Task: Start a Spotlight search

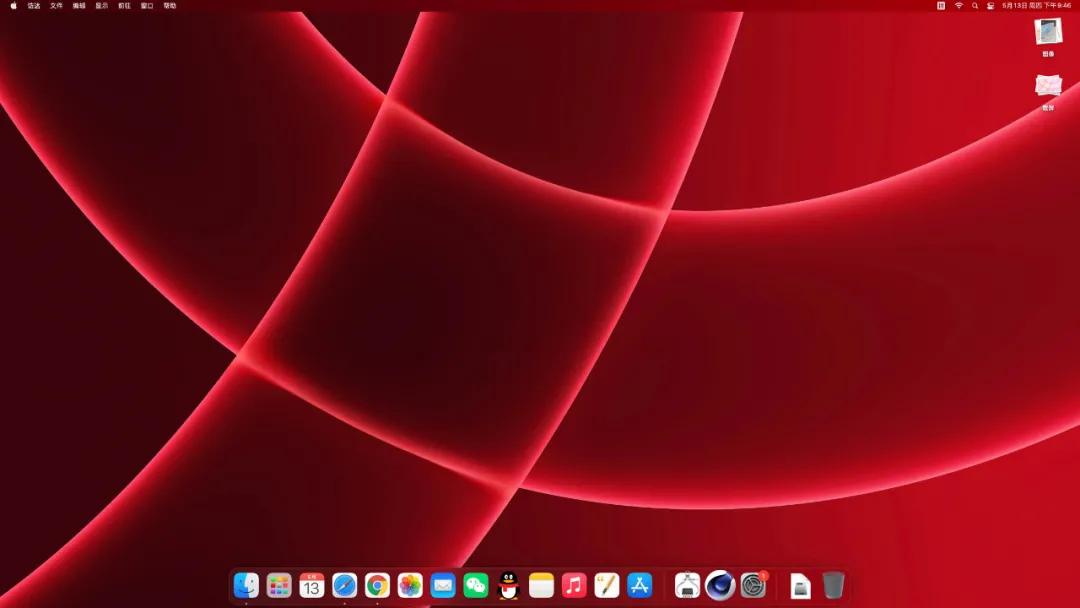Action: pyautogui.click(x=974, y=5)
